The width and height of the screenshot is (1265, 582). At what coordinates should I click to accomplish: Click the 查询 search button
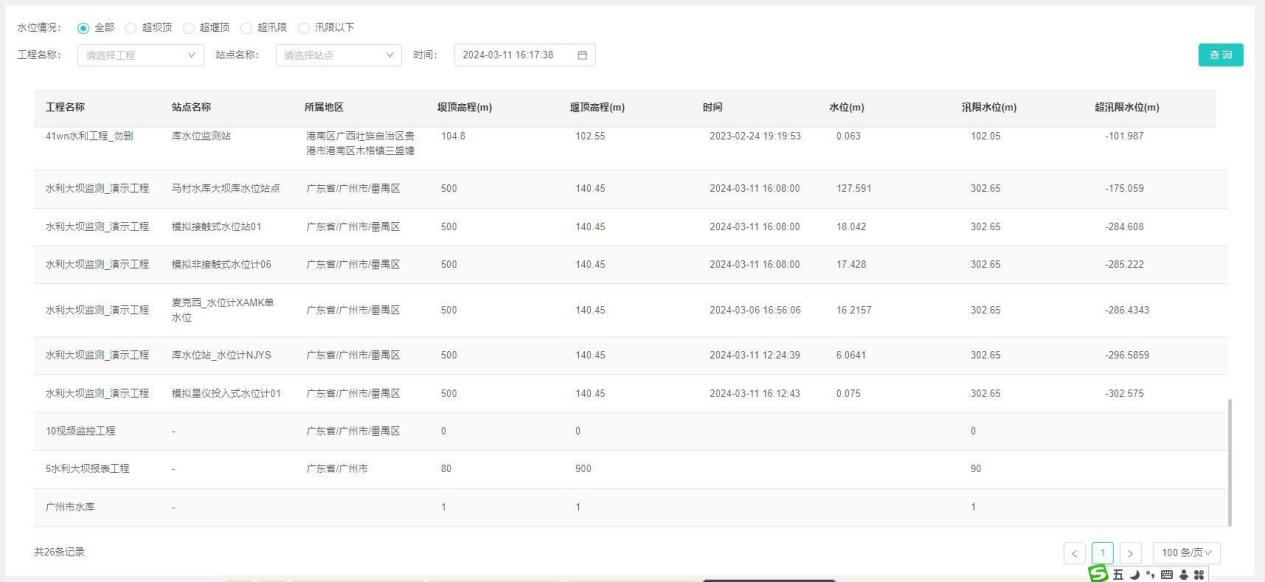[x=1219, y=55]
